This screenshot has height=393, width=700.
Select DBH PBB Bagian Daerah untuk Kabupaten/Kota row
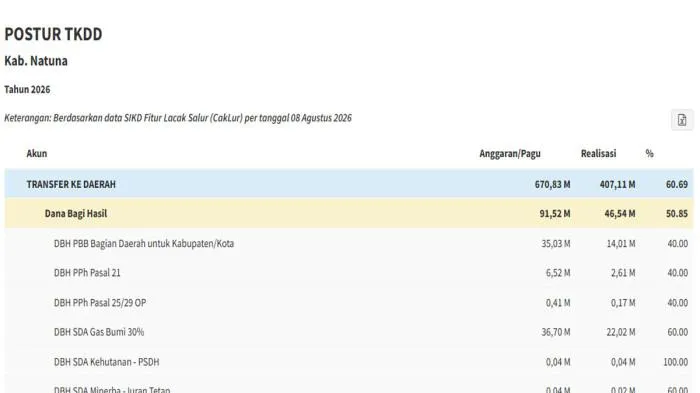coord(349,243)
